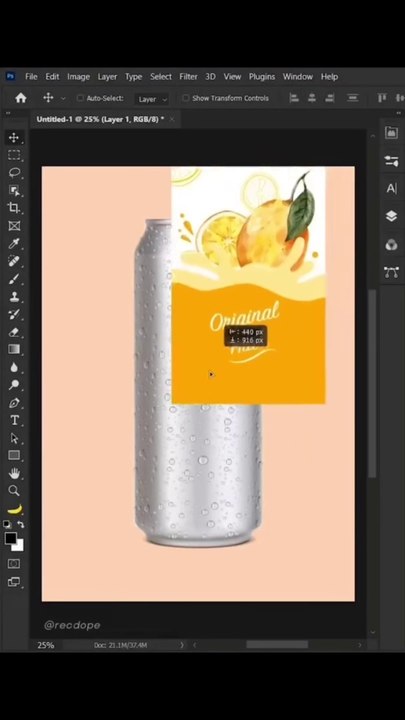Select the Blur tool
Viewport: 405px width, 720px height.
[14, 367]
